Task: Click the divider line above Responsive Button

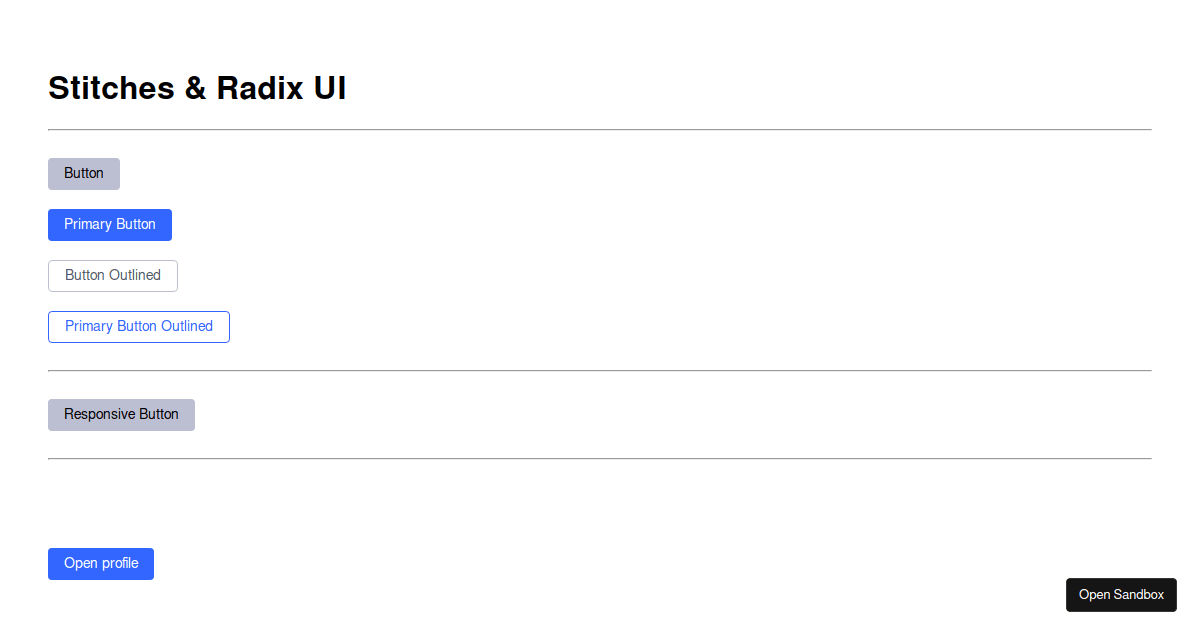Action: (x=600, y=371)
